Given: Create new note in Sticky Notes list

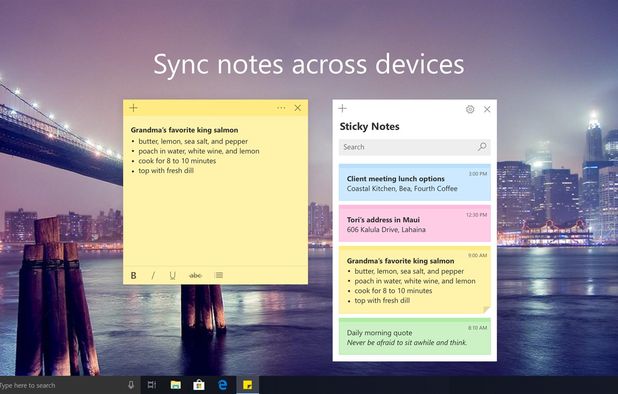Looking at the screenshot, I should [343, 108].
